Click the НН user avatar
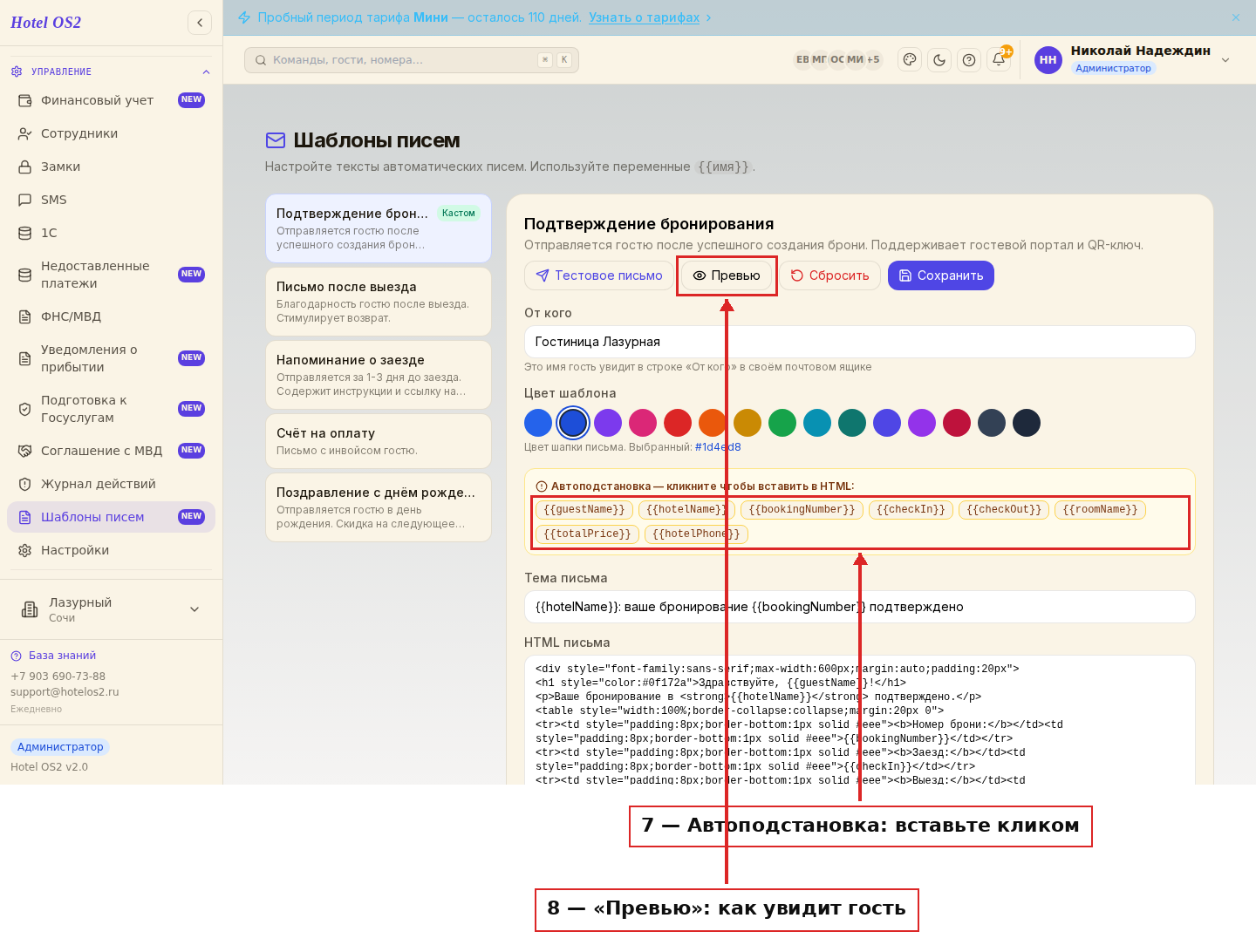 click(x=1048, y=59)
